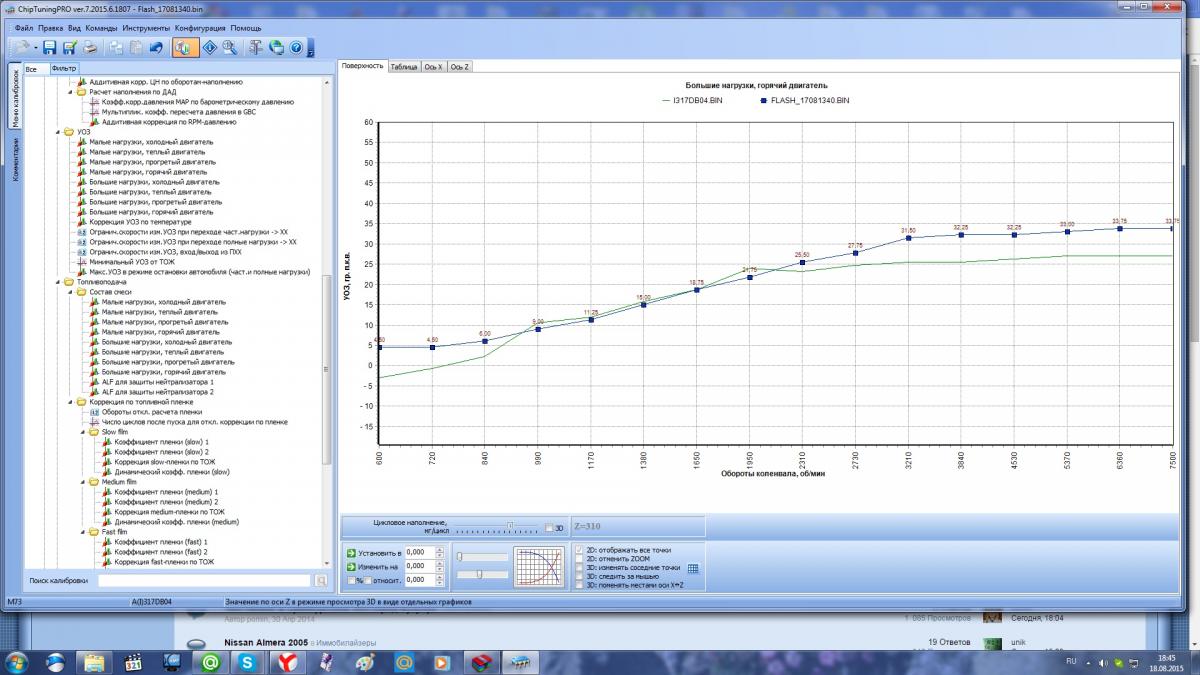Collapse the 'Slow film' tree node

tap(82, 432)
